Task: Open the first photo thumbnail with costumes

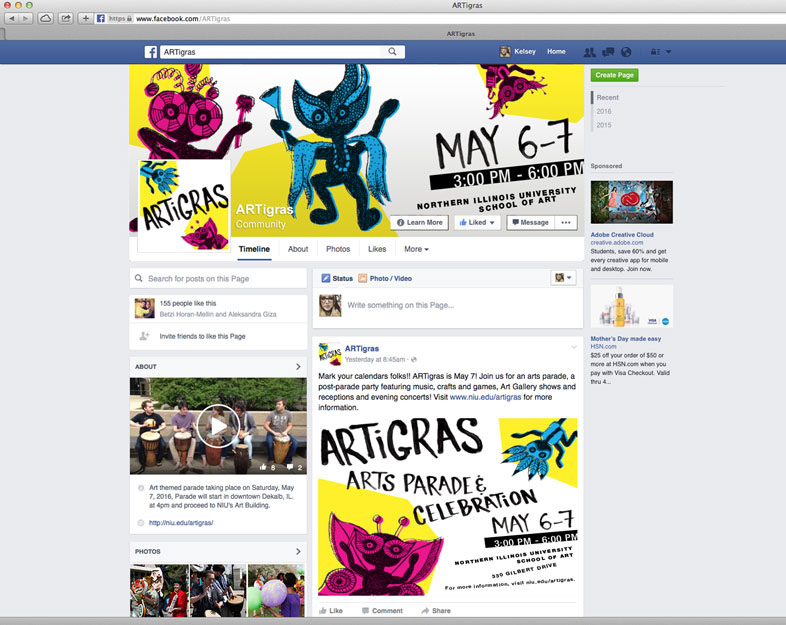Action: pos(159,590)
